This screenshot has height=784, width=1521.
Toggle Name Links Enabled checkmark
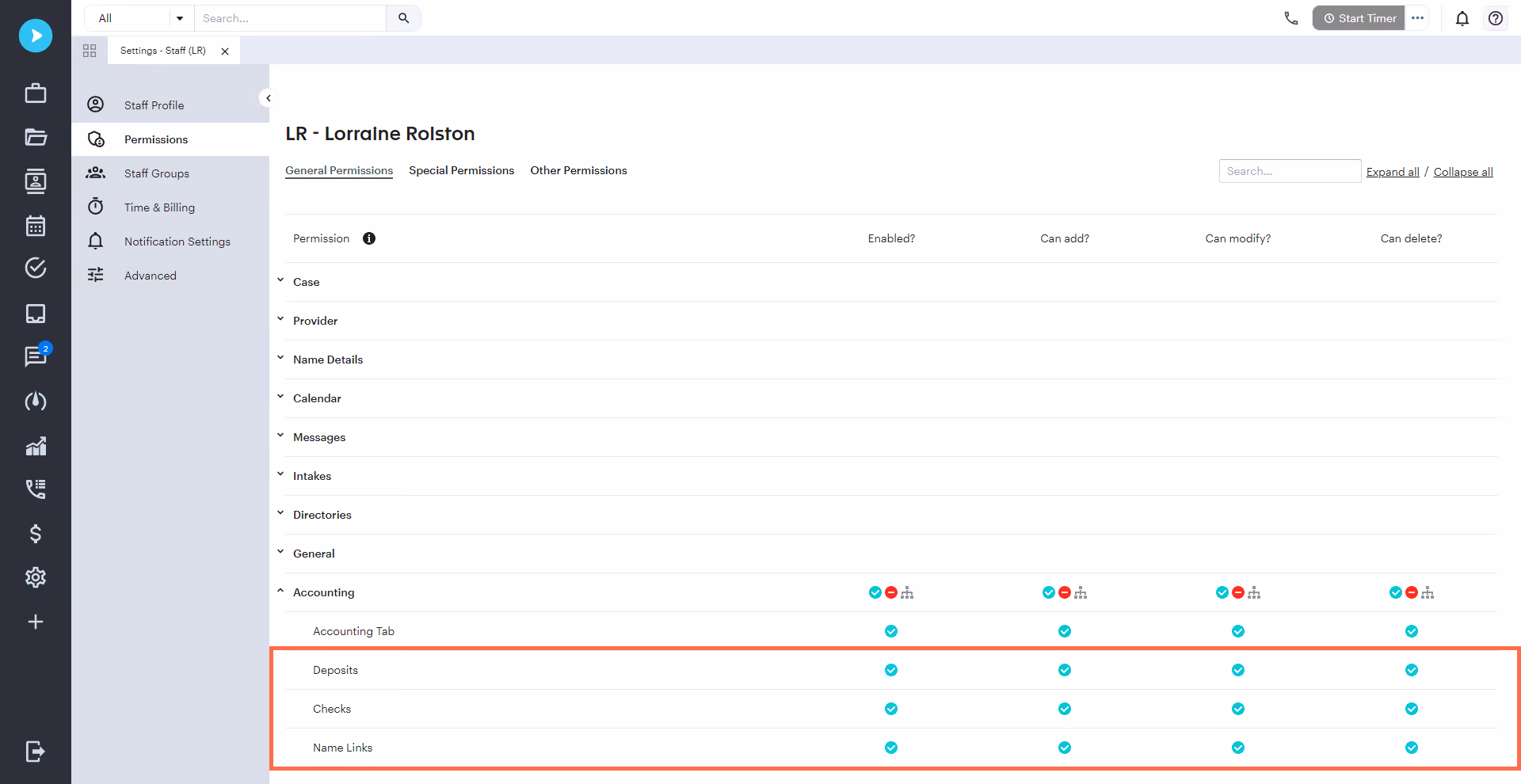(891, 748)
